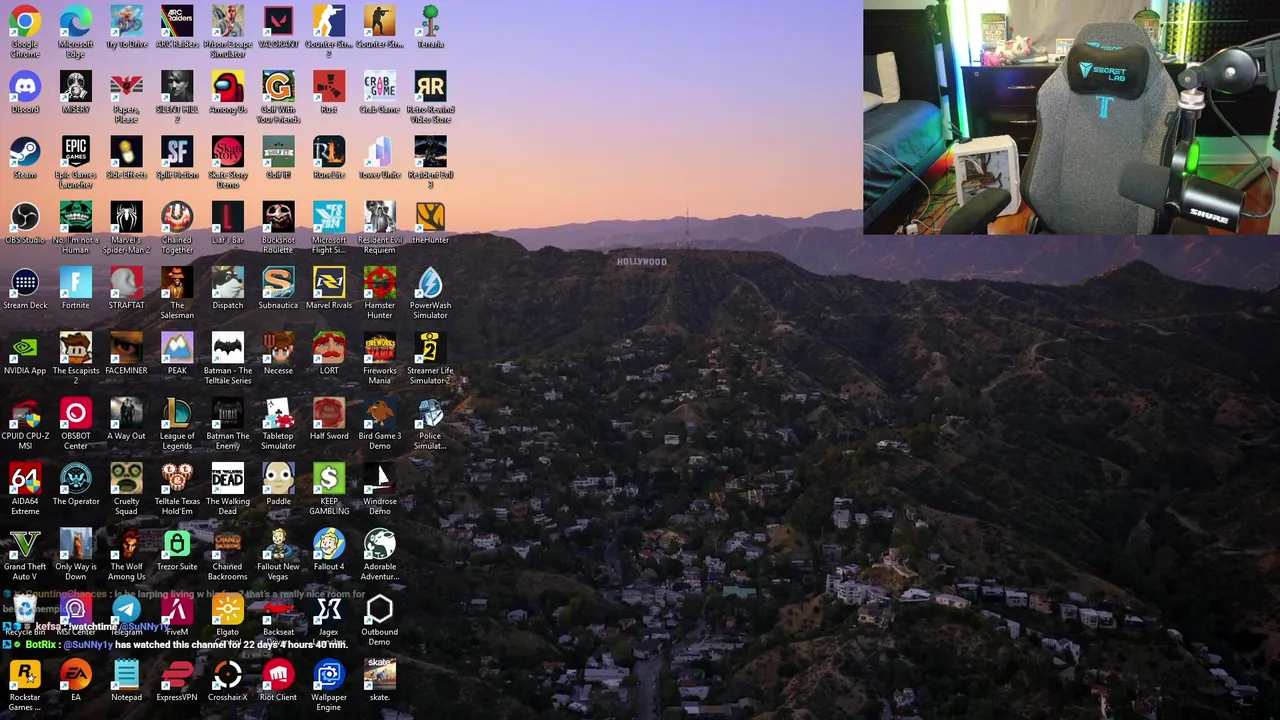Click the webcam overlay showing the gaming chair

[1071, 117]
